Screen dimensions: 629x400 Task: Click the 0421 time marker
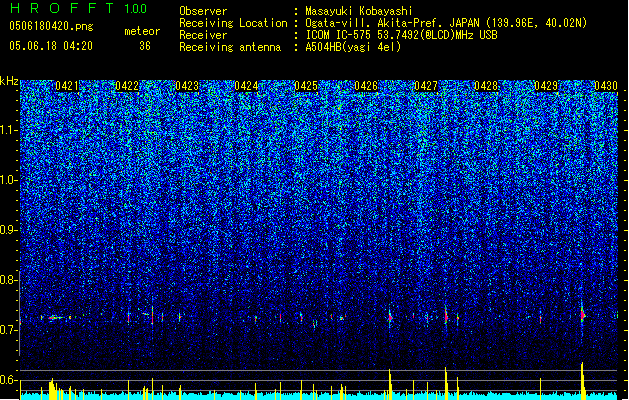pos(67,86)
